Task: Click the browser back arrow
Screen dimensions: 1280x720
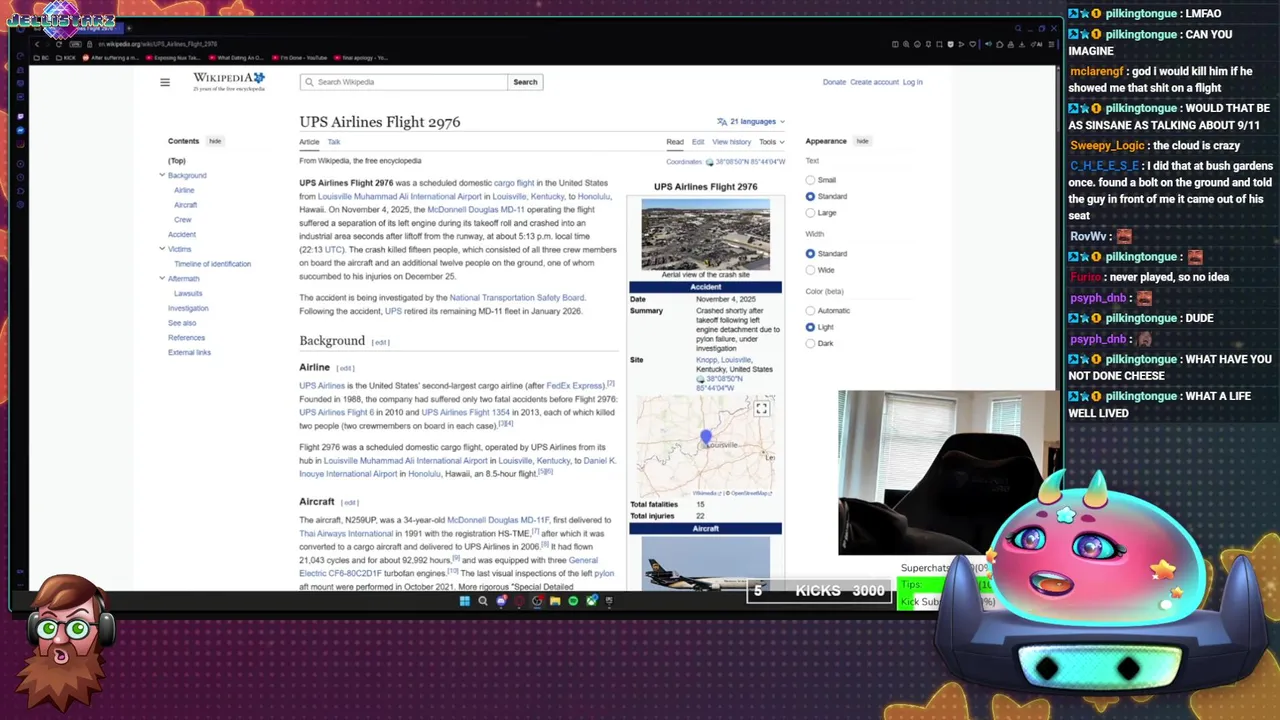Action: tap(37, 44)
